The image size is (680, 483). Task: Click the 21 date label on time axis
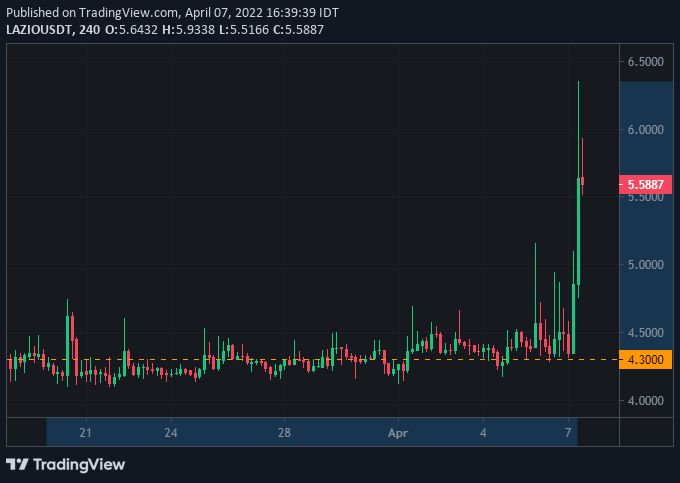pyautogui.click(x=86, y=433)
